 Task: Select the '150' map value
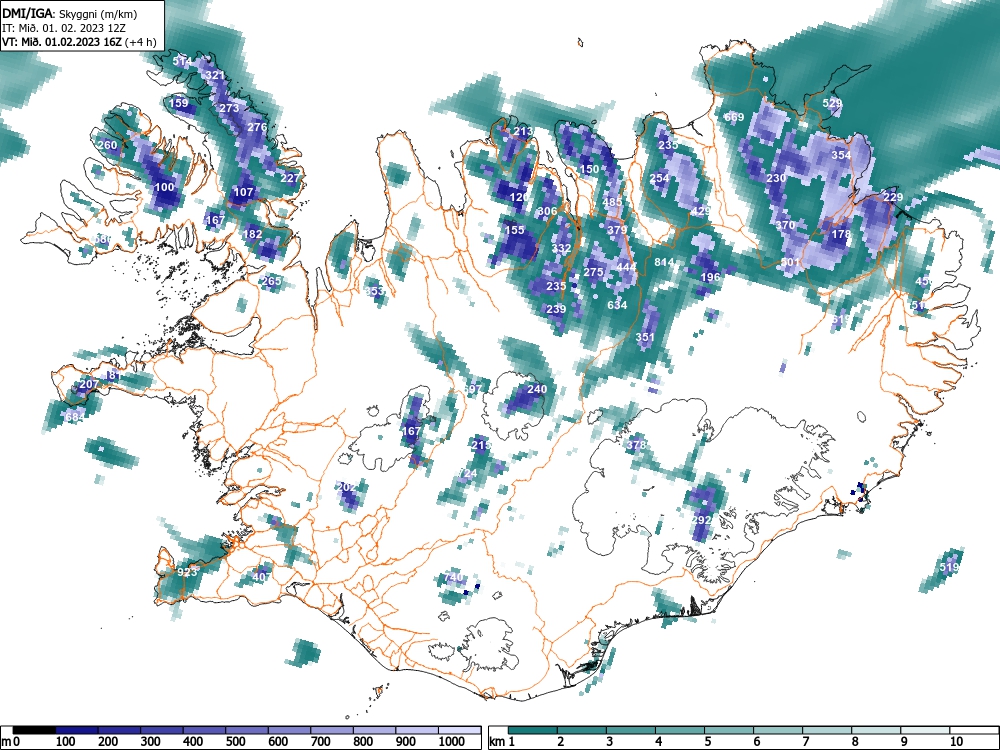(589, 169)
